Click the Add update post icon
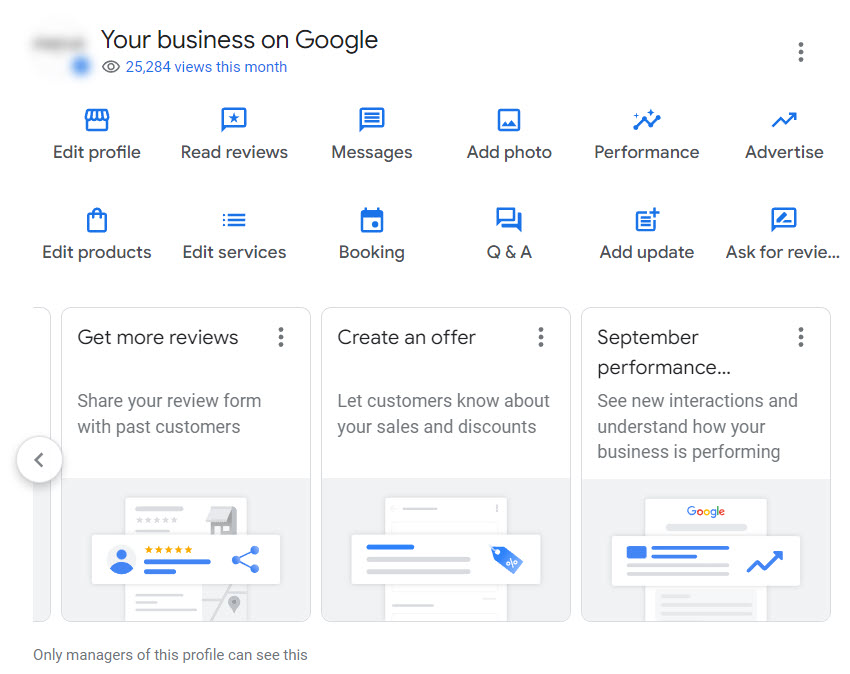850x674 pixels. pyautogui.click(x=647, y=220)
